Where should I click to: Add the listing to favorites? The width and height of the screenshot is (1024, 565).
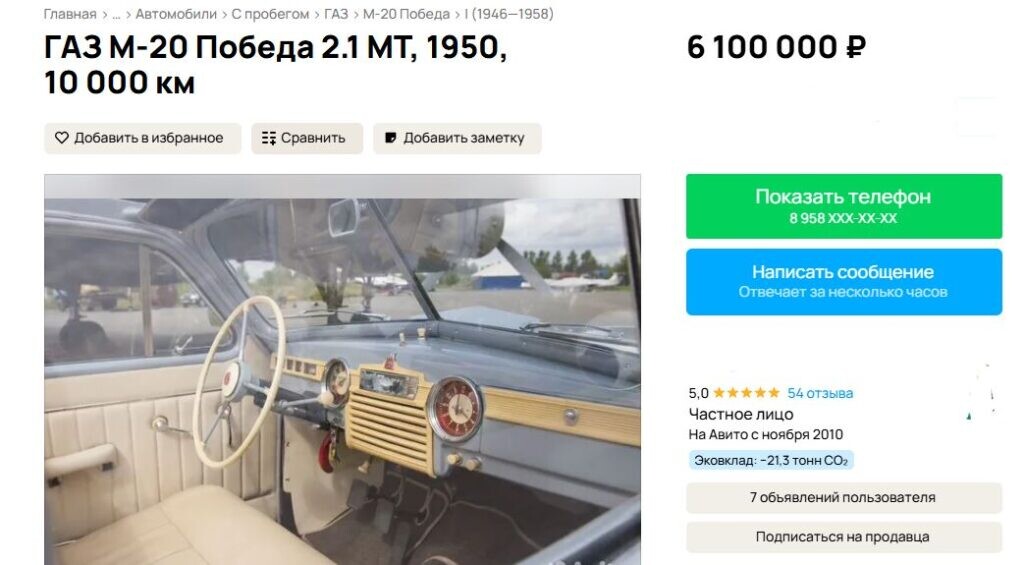click(x=142, y=138)
